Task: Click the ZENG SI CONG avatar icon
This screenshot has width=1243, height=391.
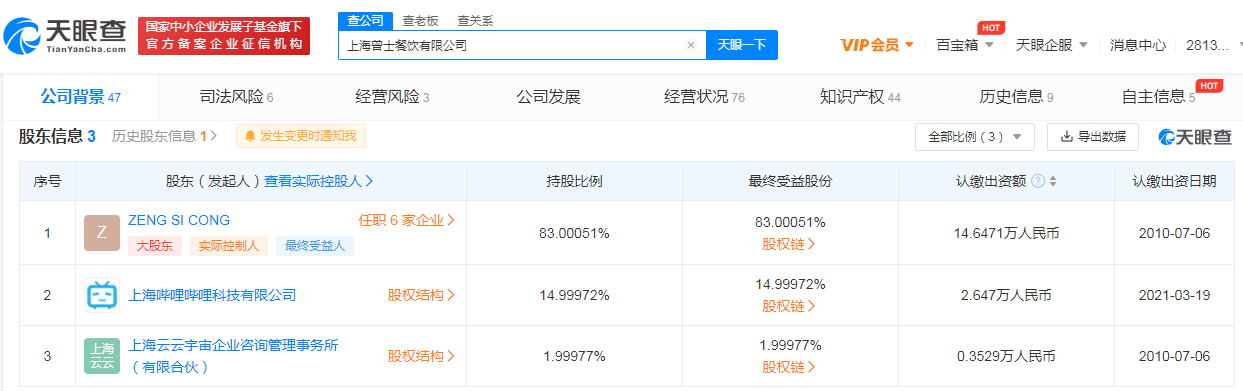Action: tap(102, 233)
